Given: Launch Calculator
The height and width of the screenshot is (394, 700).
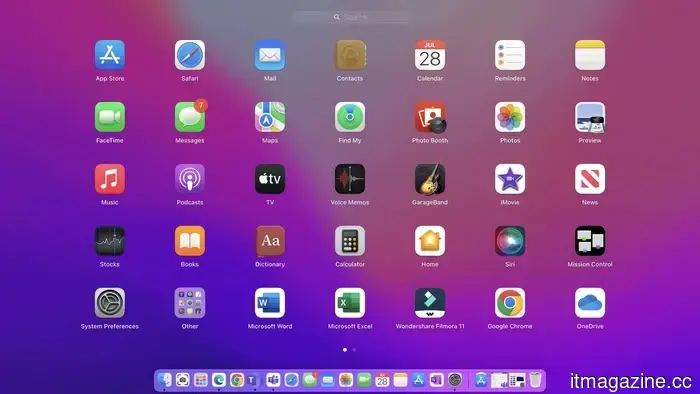Looking at the screenshot, I should point(350,241).
